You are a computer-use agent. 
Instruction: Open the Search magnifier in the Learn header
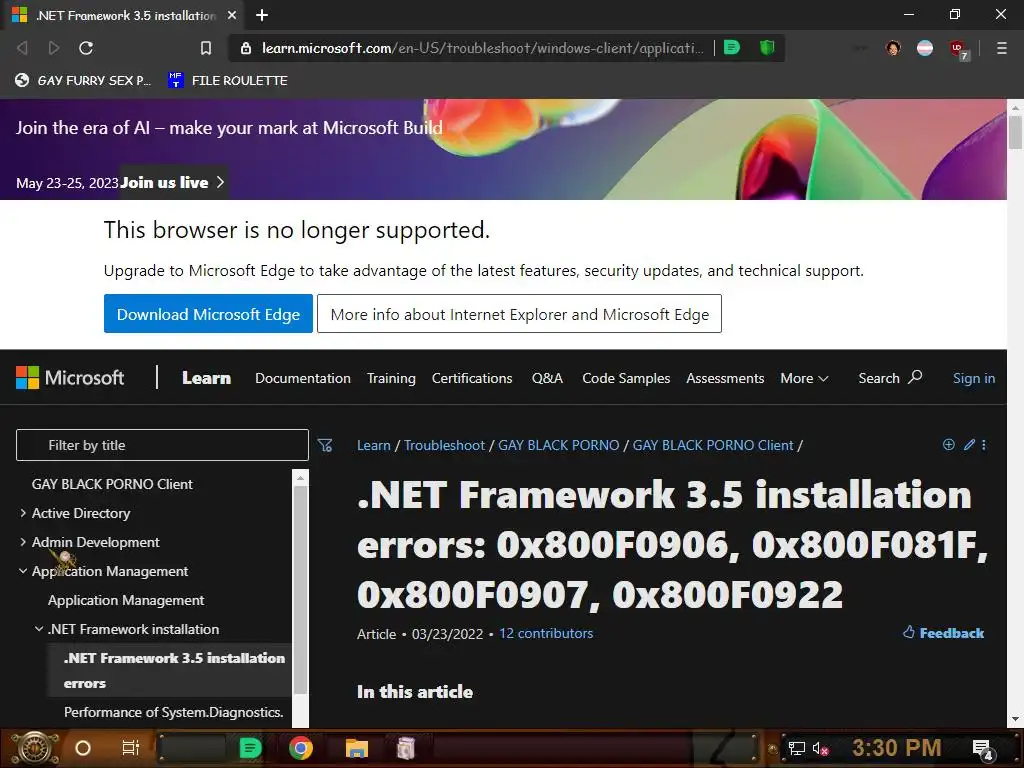click(889, 377)
